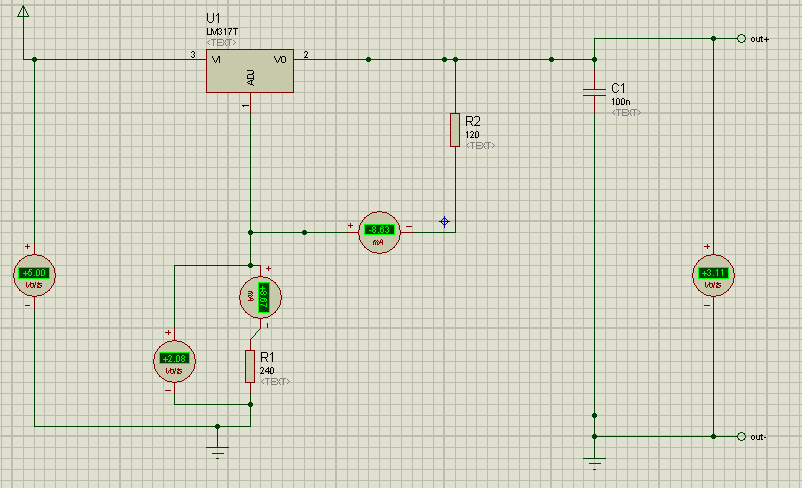Click the R2 120 ohm resistor symbol
Screen dimensions: 802x488
pos(455,130)
